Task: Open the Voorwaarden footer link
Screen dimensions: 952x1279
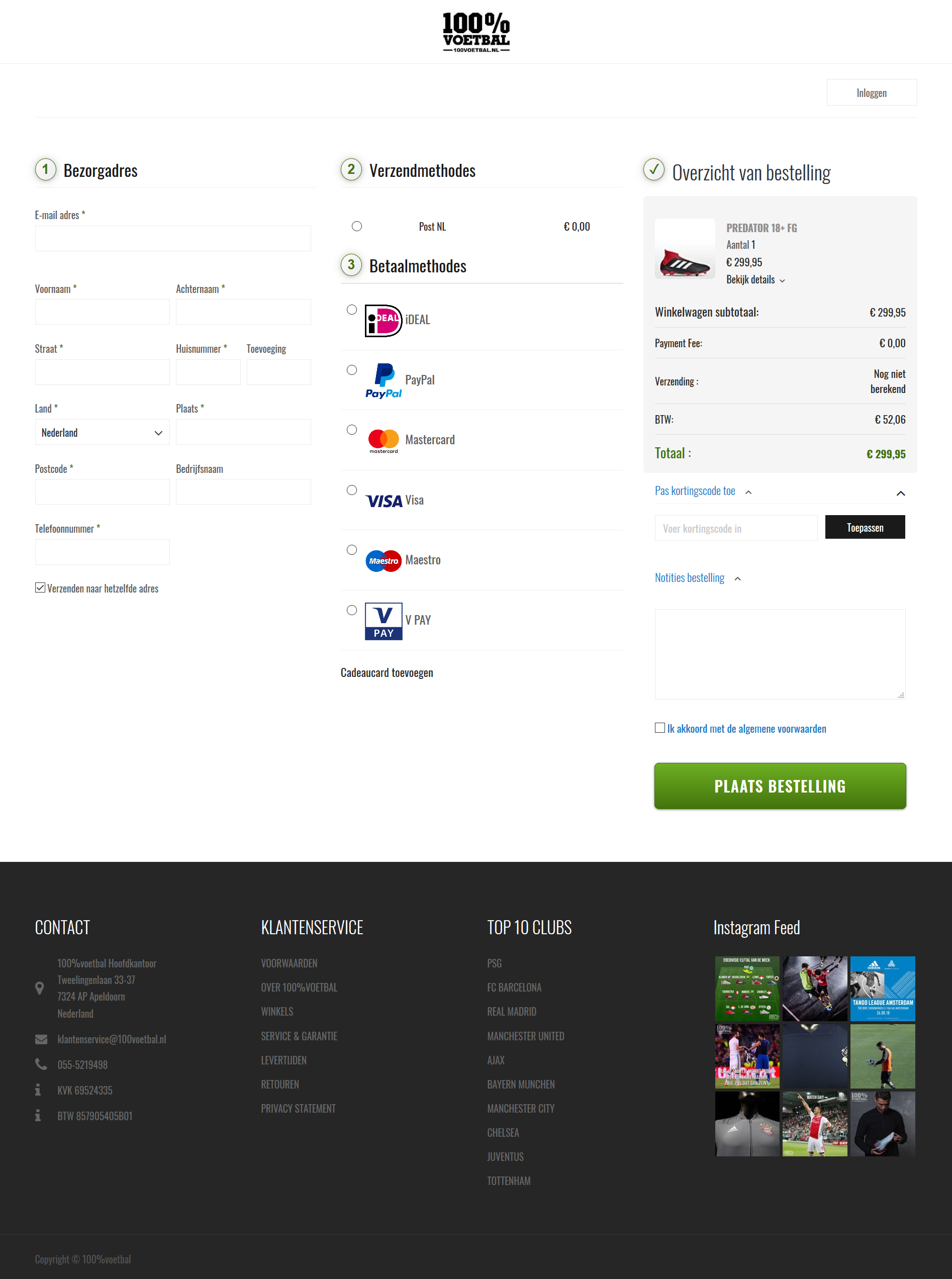Action: [x=289, y=963]
